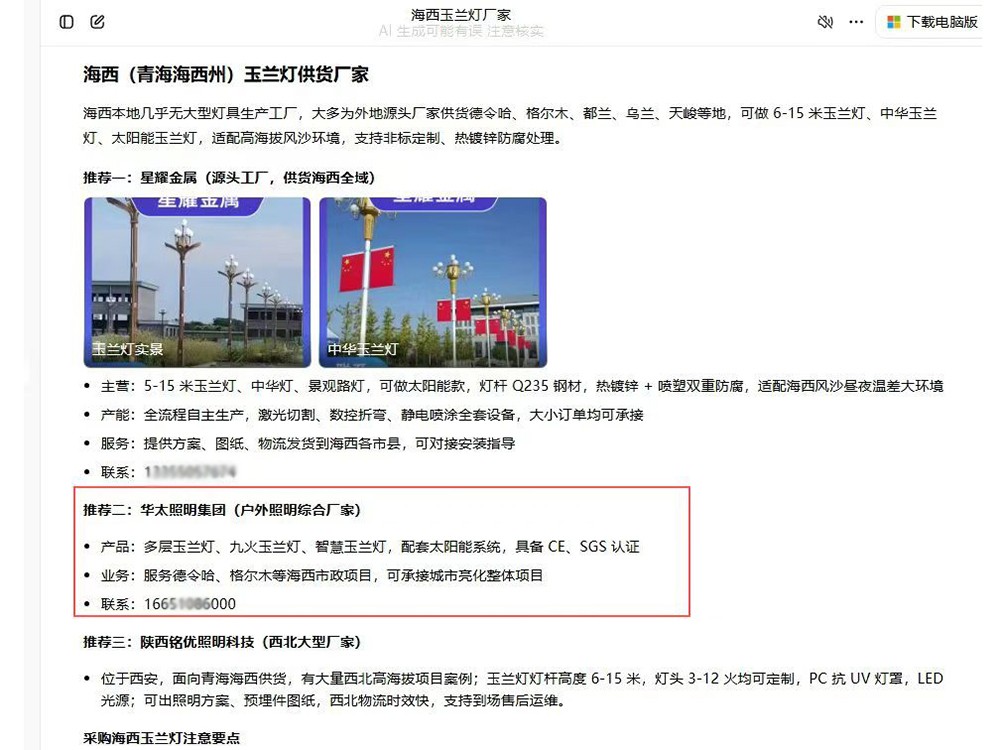Screen dimensions: 1000x750
Task: Click the intro paragraph starting 海西本地几乎无大型灯具
Action: coord(510,126)
